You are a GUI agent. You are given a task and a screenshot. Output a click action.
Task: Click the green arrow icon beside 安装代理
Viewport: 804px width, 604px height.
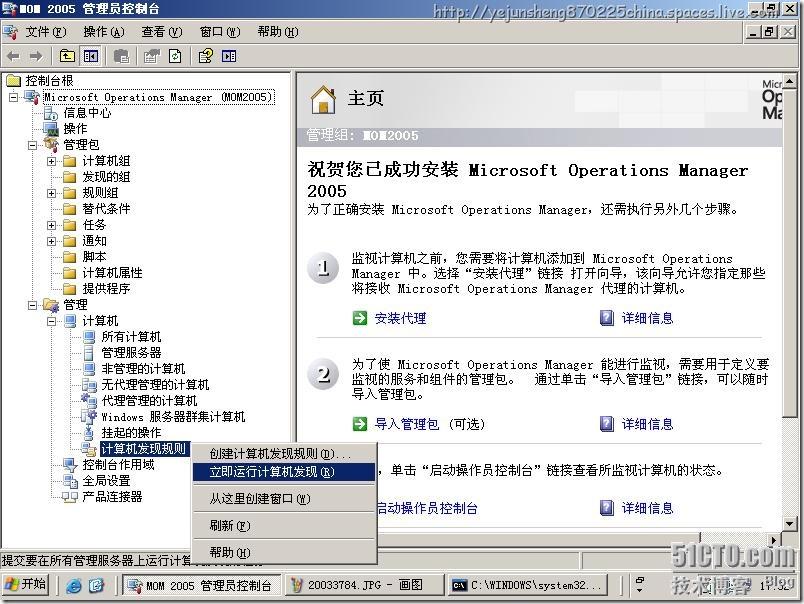point(360,318)
